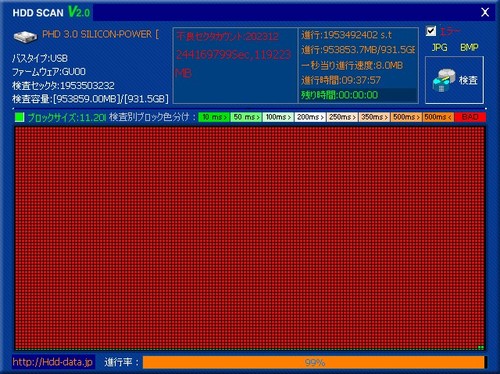The image size is (500, 374).
Task: Click the 進行:1953492402 s.t text
Action: click(x=347, y=35)
